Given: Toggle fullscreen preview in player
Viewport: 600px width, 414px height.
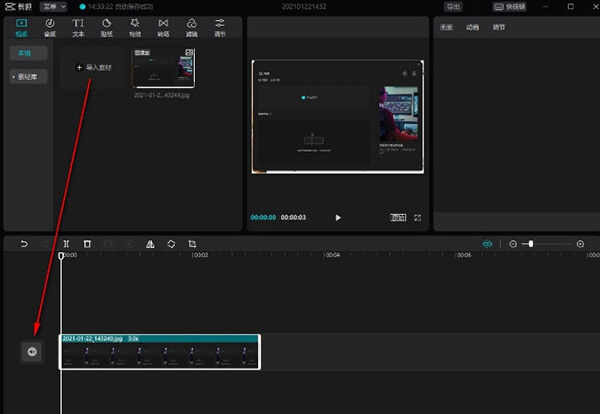Looking at the screenshot, I should 417,217.
